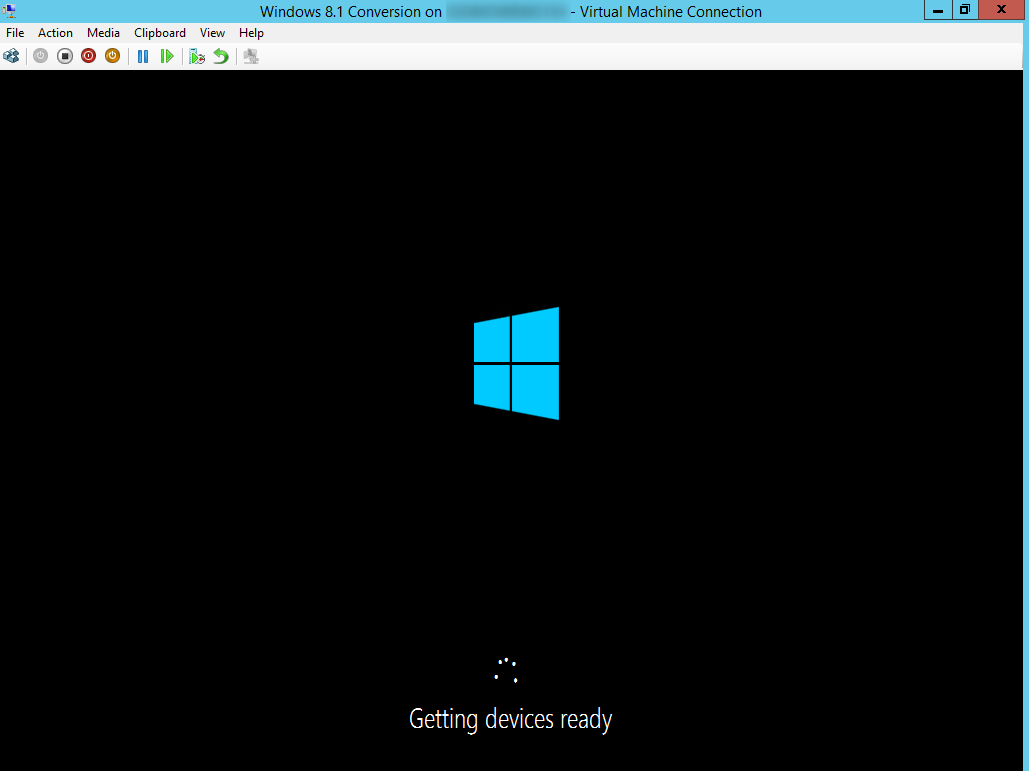Open the Action menu
This screenshot has height=771, width=1029.
pyautogui.click(x=55, y=33)
